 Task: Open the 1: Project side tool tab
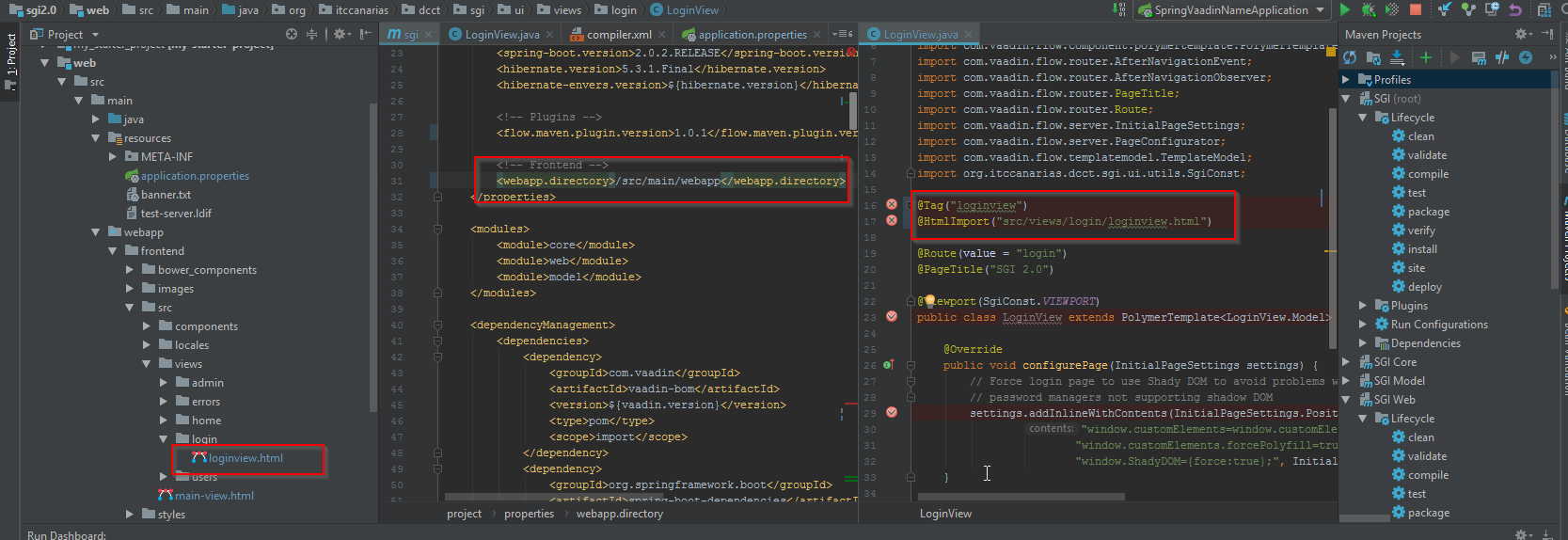(10, 61)
